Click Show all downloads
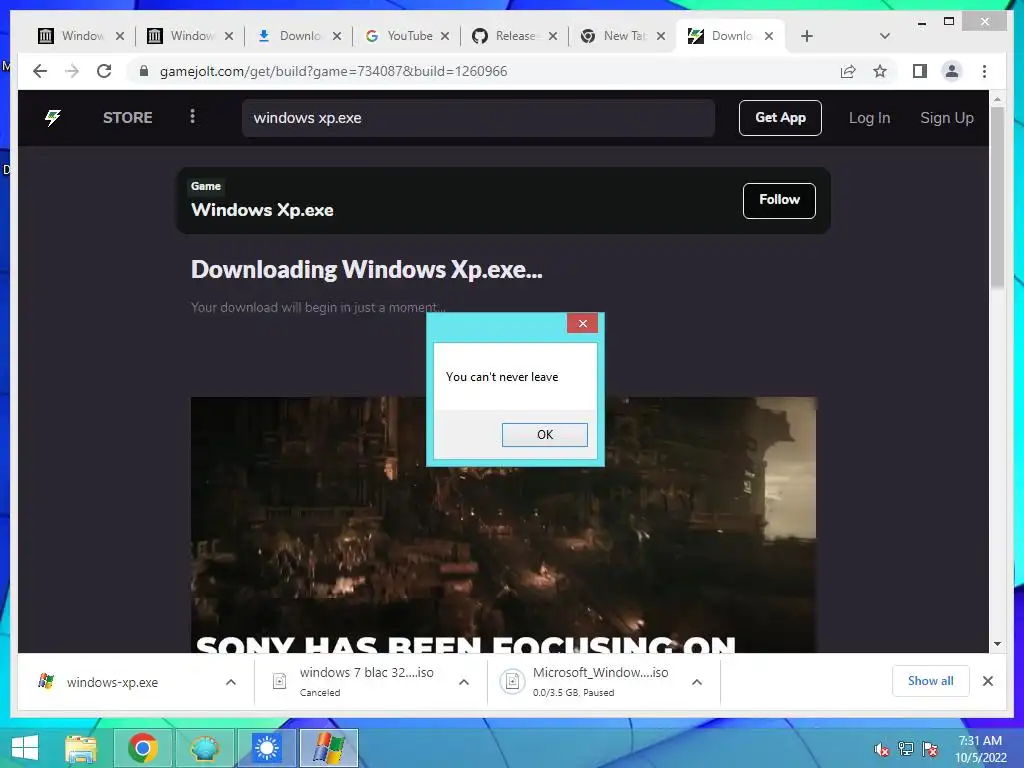Viewport: 1024px width, 768px height. click(x=931, y=681)
